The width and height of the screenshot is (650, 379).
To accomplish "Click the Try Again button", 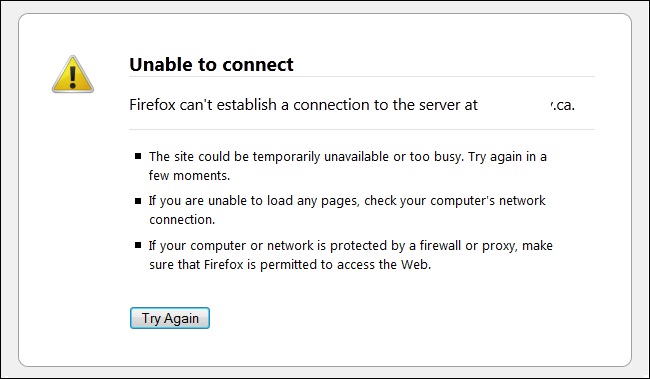I will point(170,318).
